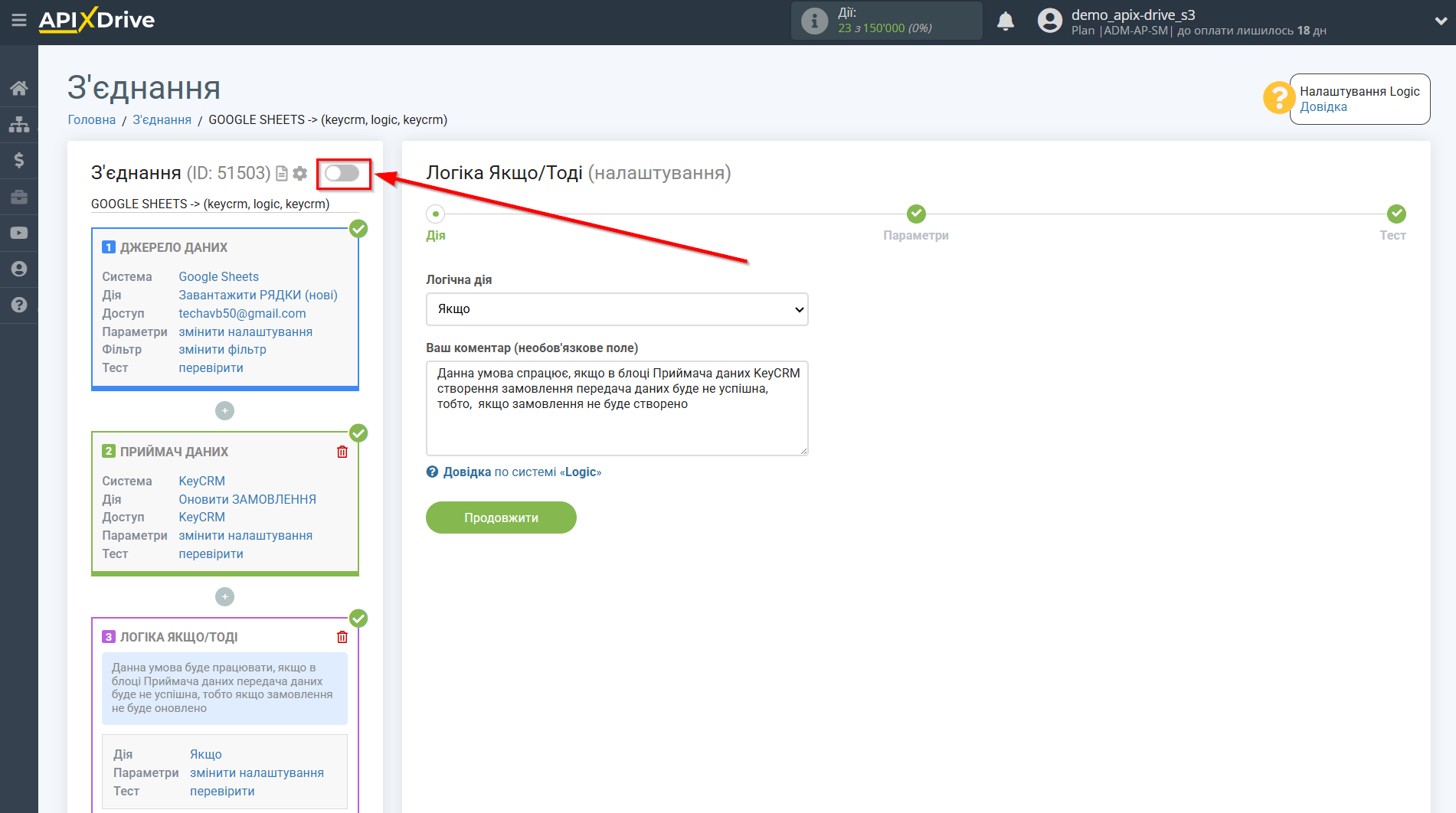Expand the account dropdown chevron
Screen dimensions: 1456x813
click(1440, 21)
